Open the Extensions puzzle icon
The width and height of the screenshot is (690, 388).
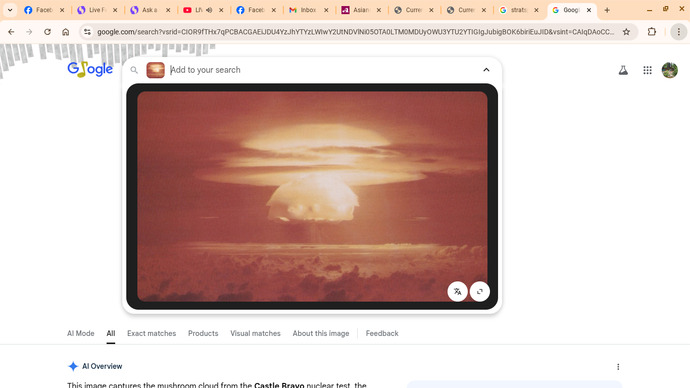pyautogui.click(x=652, y=32)
